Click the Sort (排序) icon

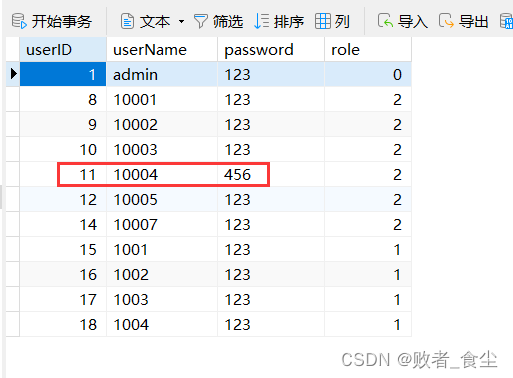[x=261, y=21]
